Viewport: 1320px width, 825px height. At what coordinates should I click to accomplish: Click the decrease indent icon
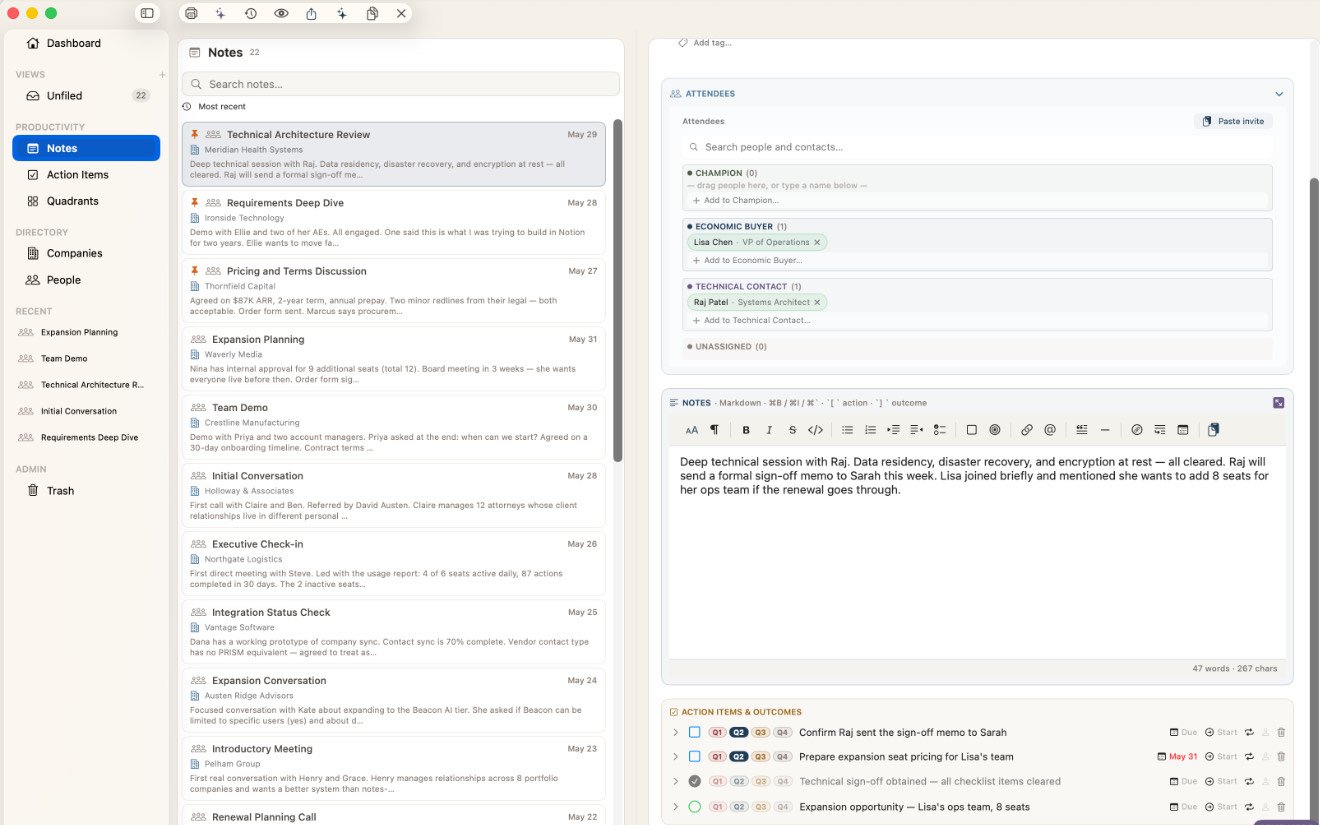[916, 430]
